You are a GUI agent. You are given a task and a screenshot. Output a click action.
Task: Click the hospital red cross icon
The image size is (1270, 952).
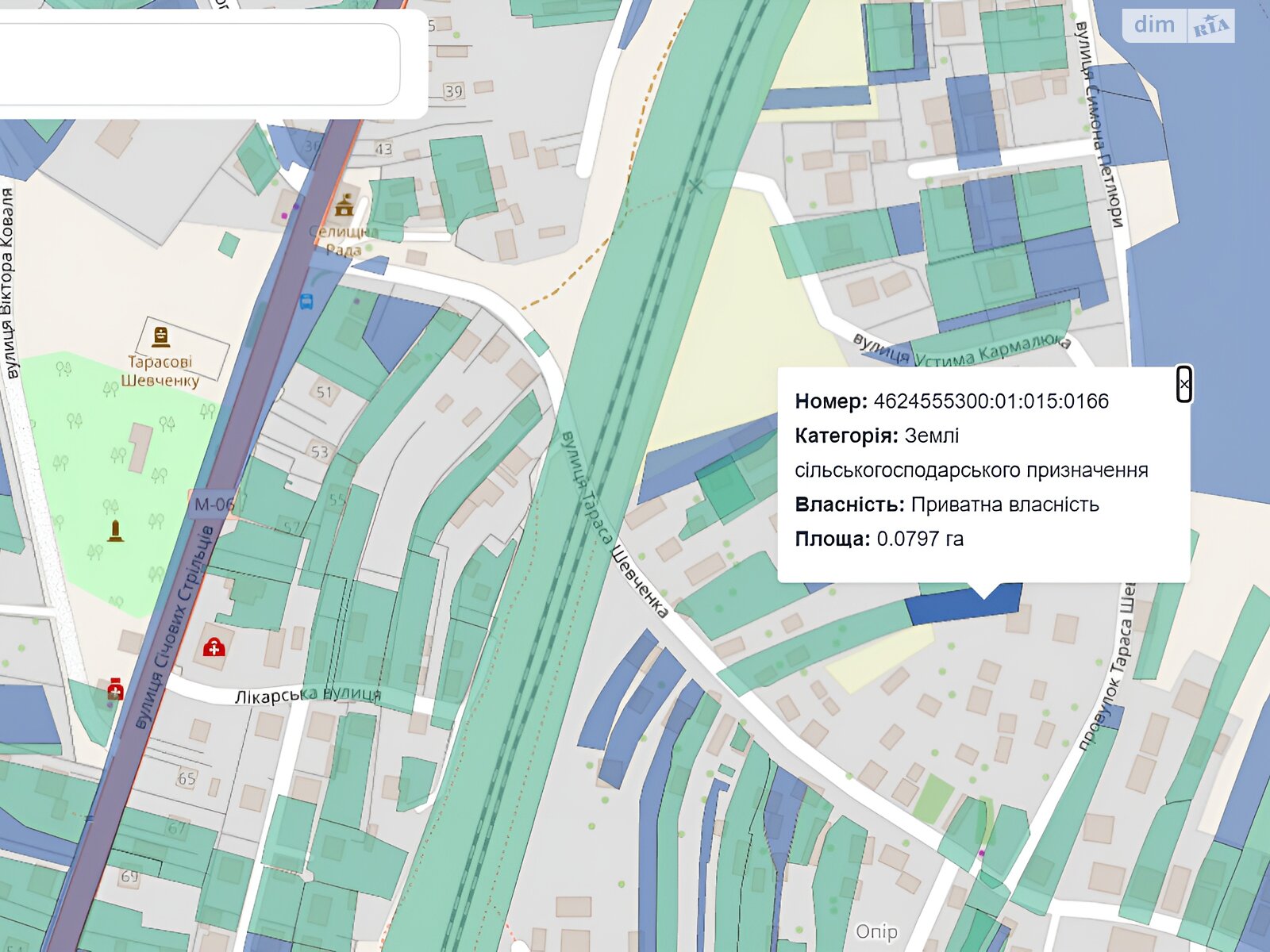pos(214,648)
